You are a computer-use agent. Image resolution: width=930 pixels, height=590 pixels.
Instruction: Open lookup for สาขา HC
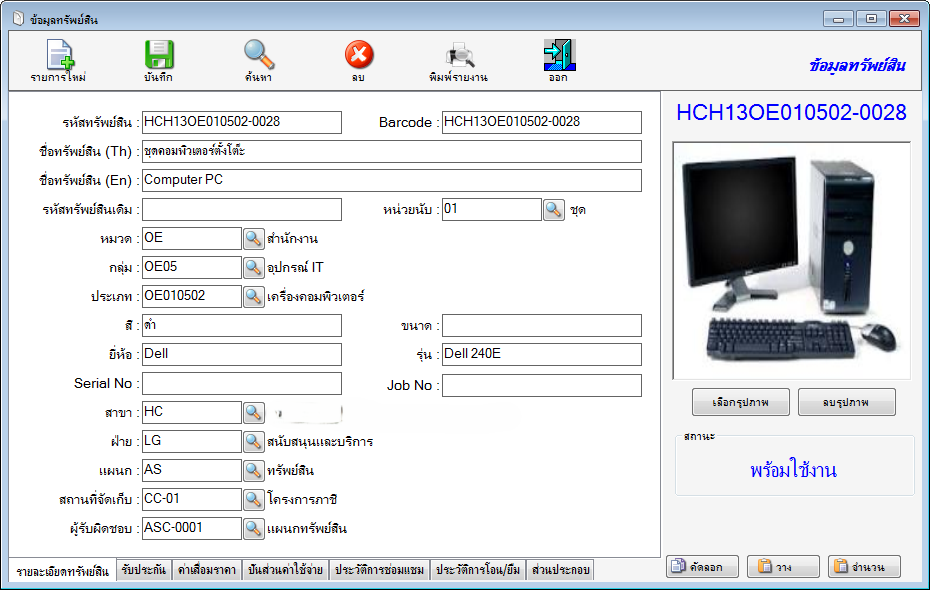tap(253, 412)
